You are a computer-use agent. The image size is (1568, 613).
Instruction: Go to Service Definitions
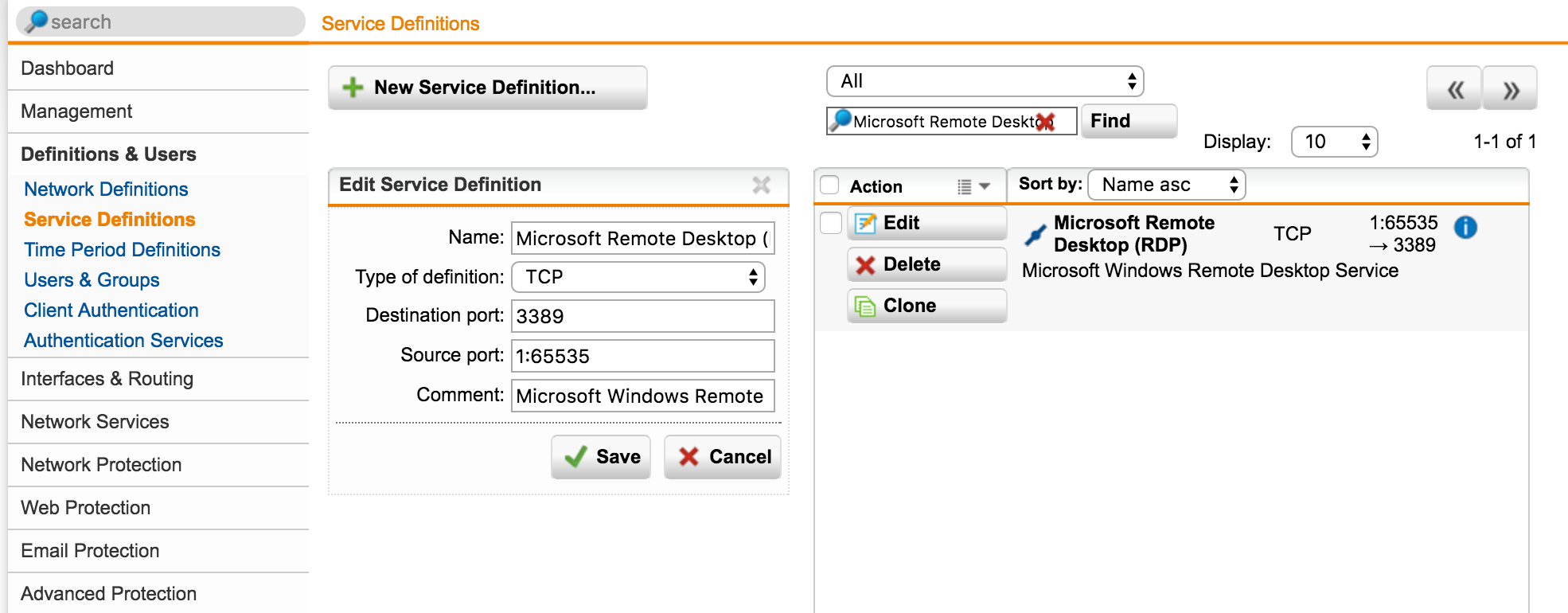click(x=110, y=220)
